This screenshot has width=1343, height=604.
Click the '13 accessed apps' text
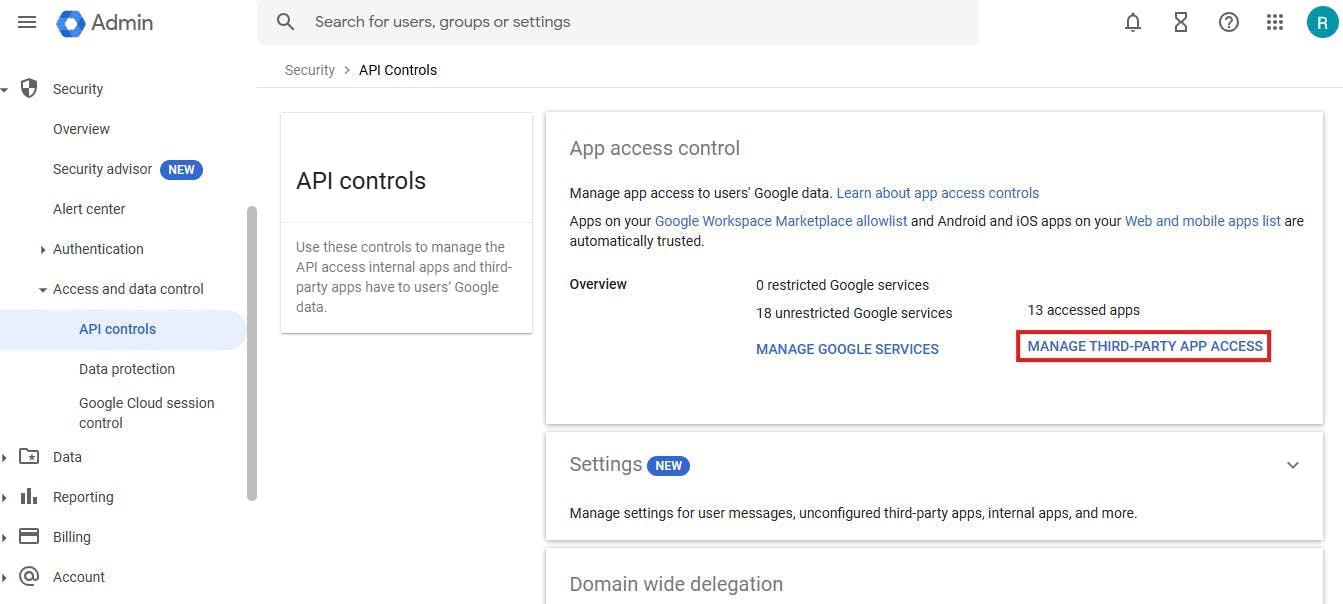point(1083,310)
